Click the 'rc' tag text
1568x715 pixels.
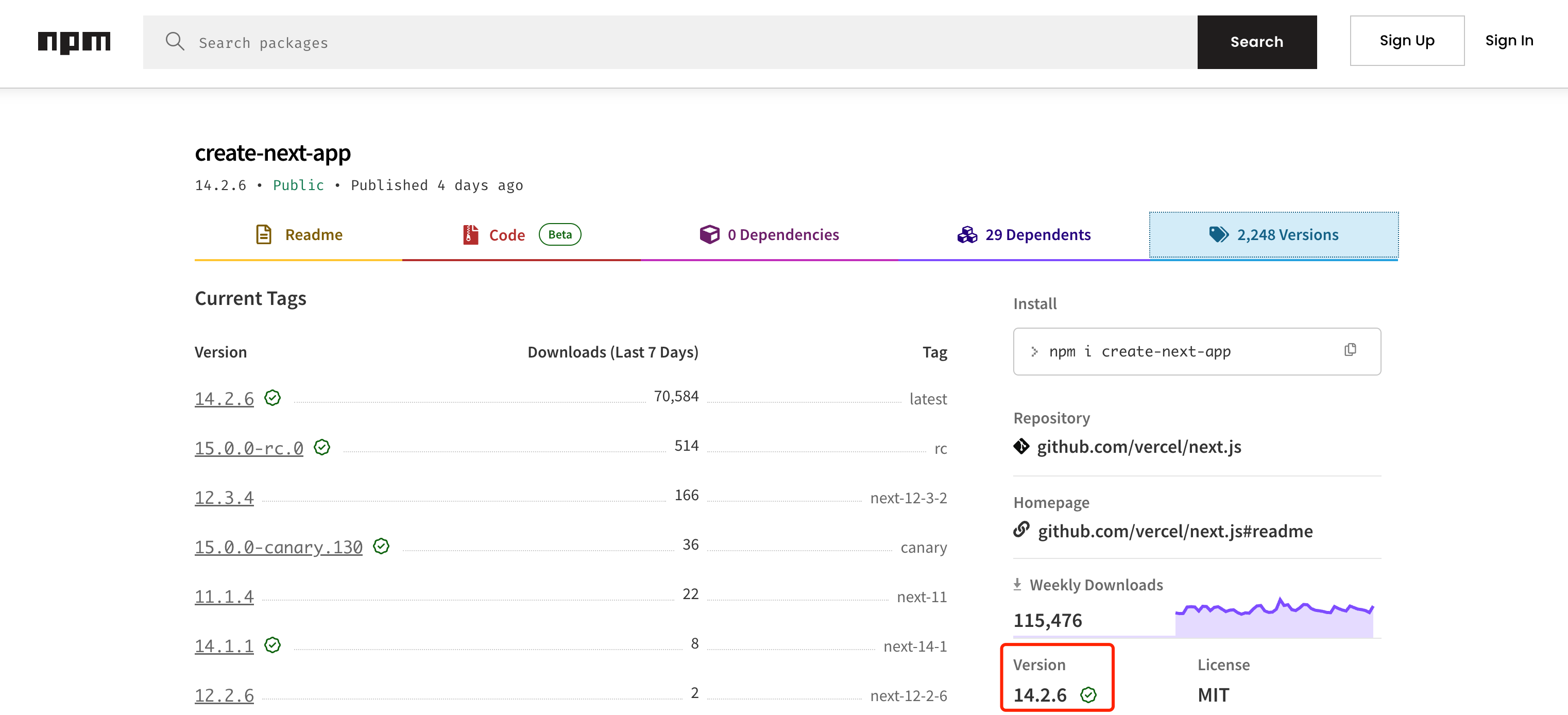tap(941, 449)
